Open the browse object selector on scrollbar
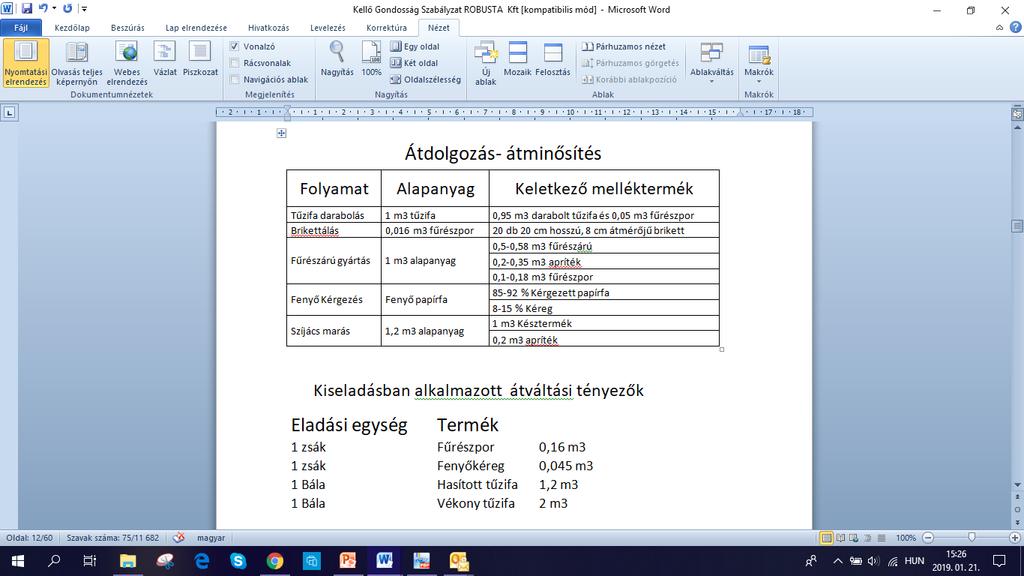 pos(1017,510)
